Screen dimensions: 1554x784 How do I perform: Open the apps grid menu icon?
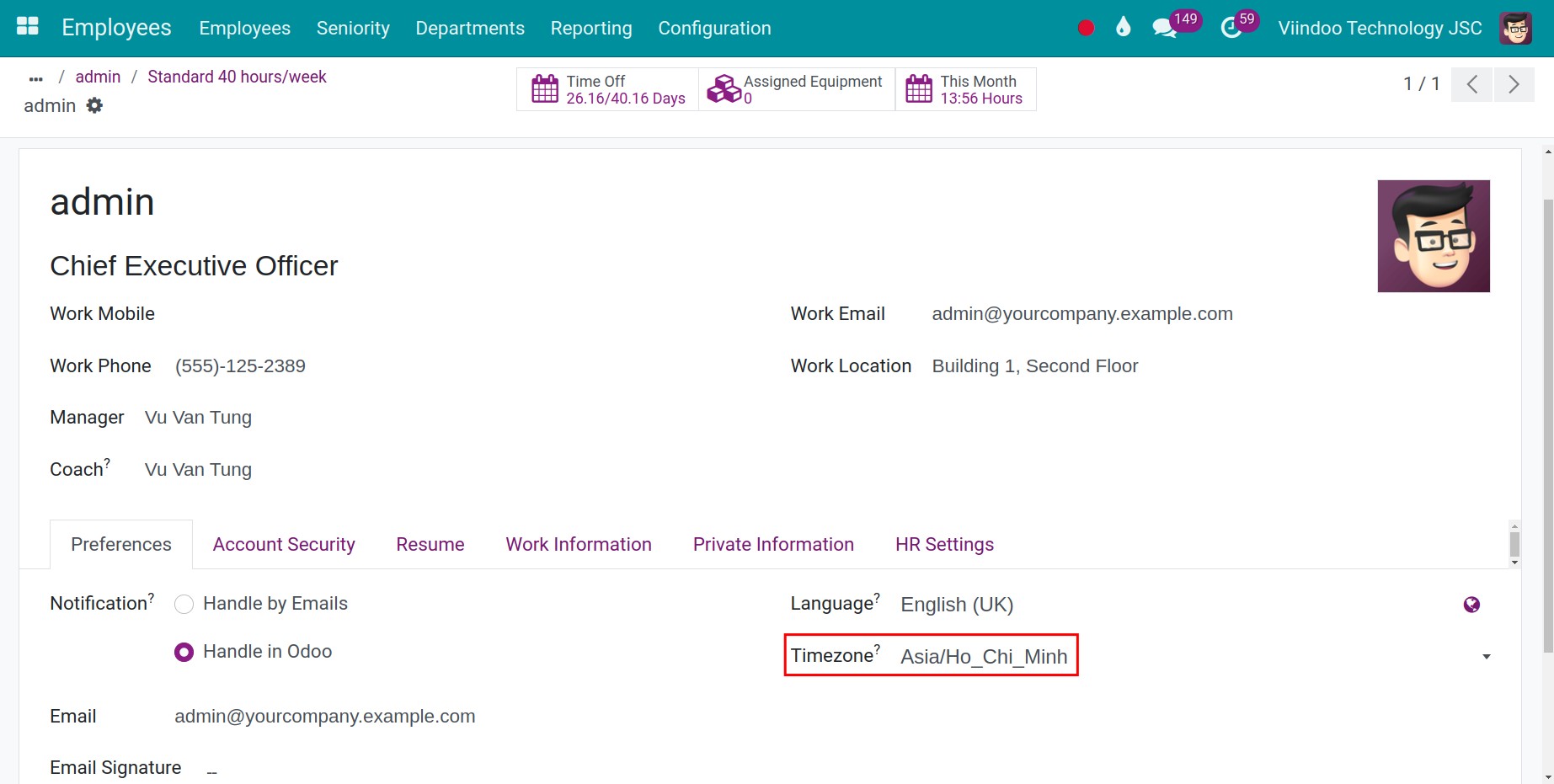pyautogui.click(x=28, y=27)
